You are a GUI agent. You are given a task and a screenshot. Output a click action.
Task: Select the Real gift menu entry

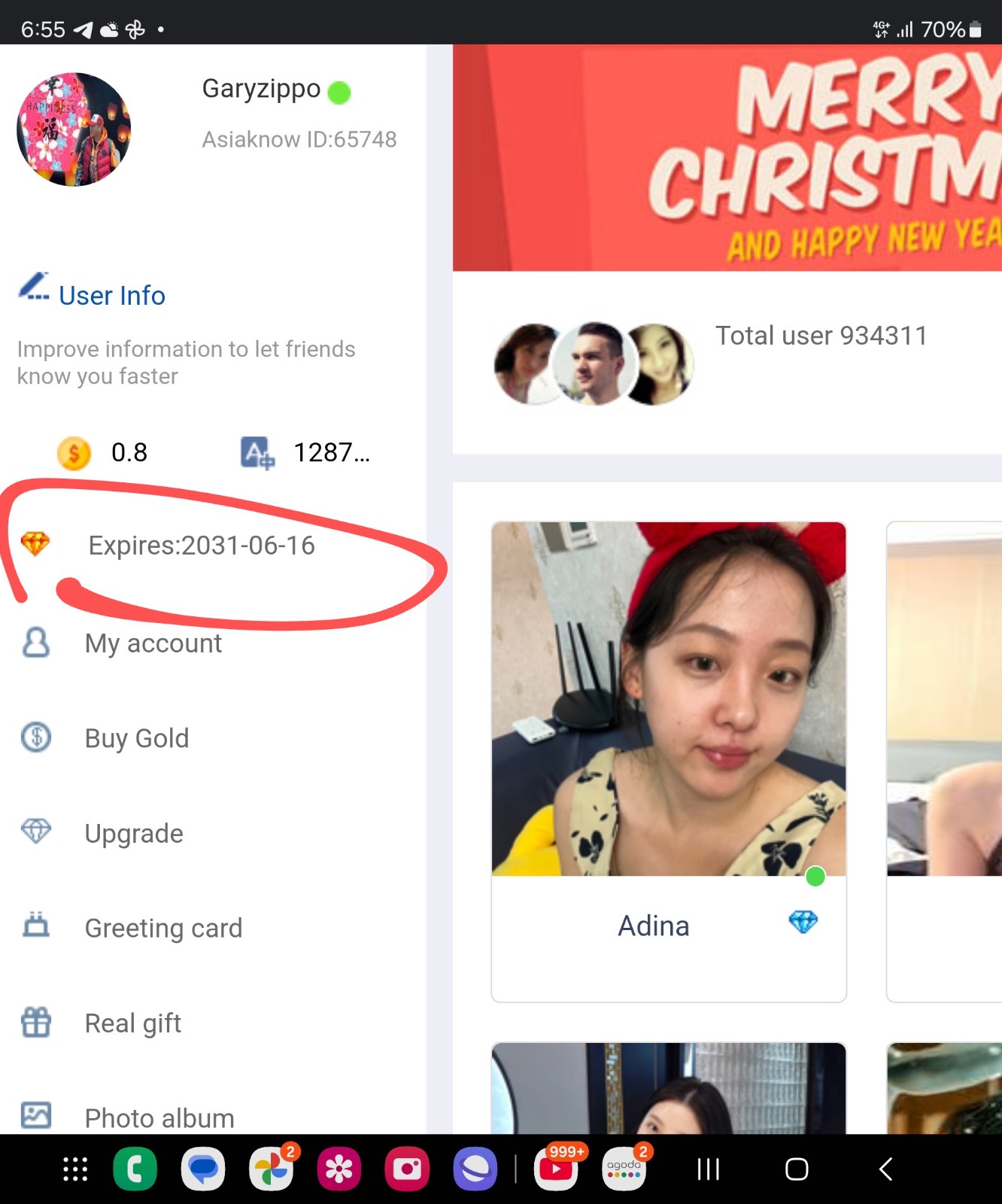point(132,1023)
